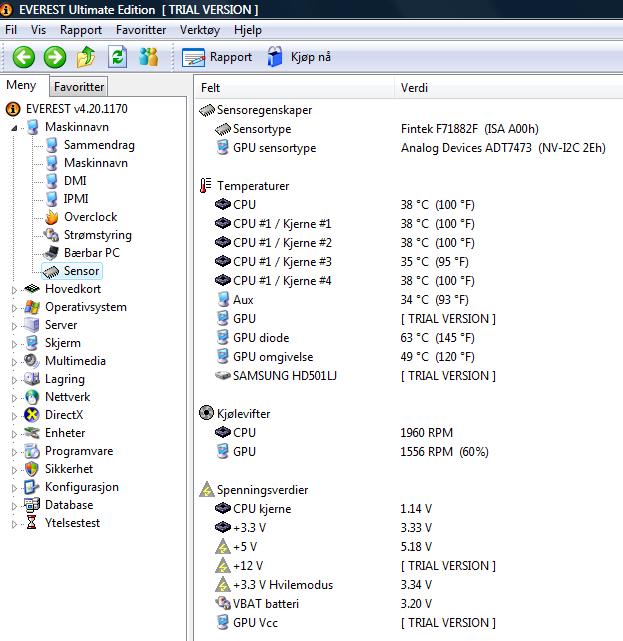This screenshot has width=623, height=641.
Task: Click the Database icon
Action: click(32, 504)
